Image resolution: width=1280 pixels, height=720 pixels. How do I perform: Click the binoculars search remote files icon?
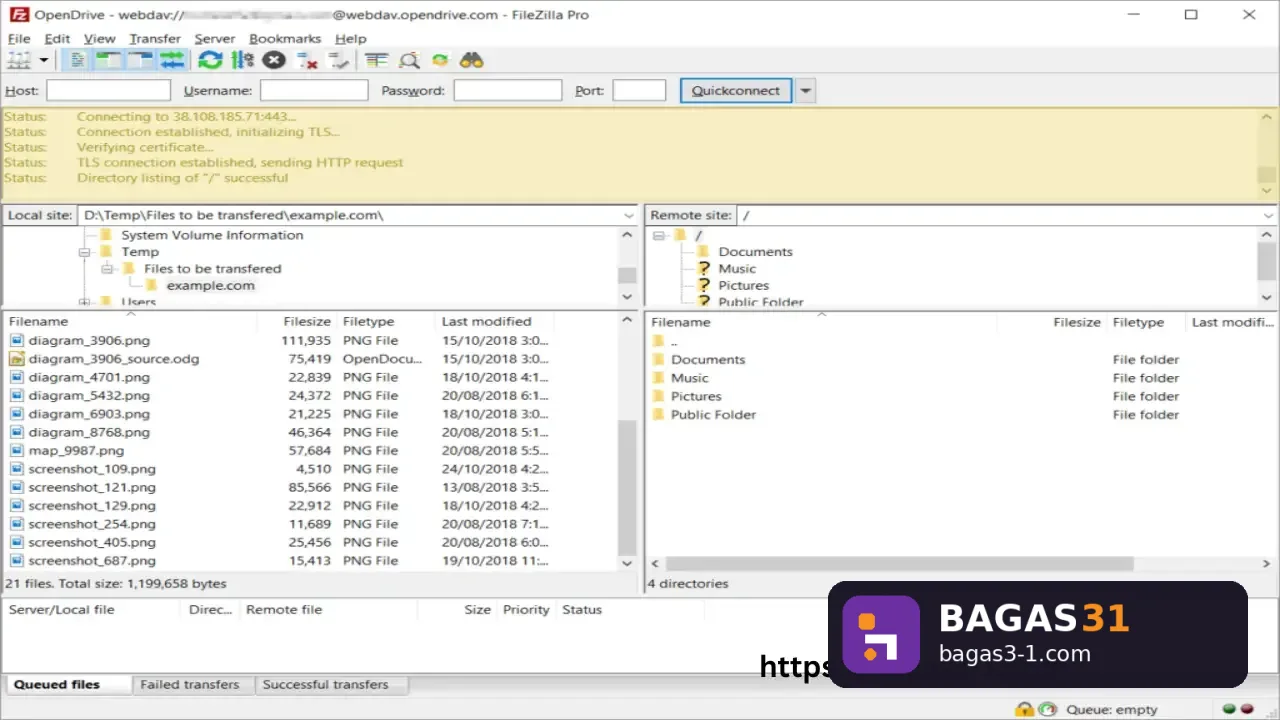pos(472,60)
